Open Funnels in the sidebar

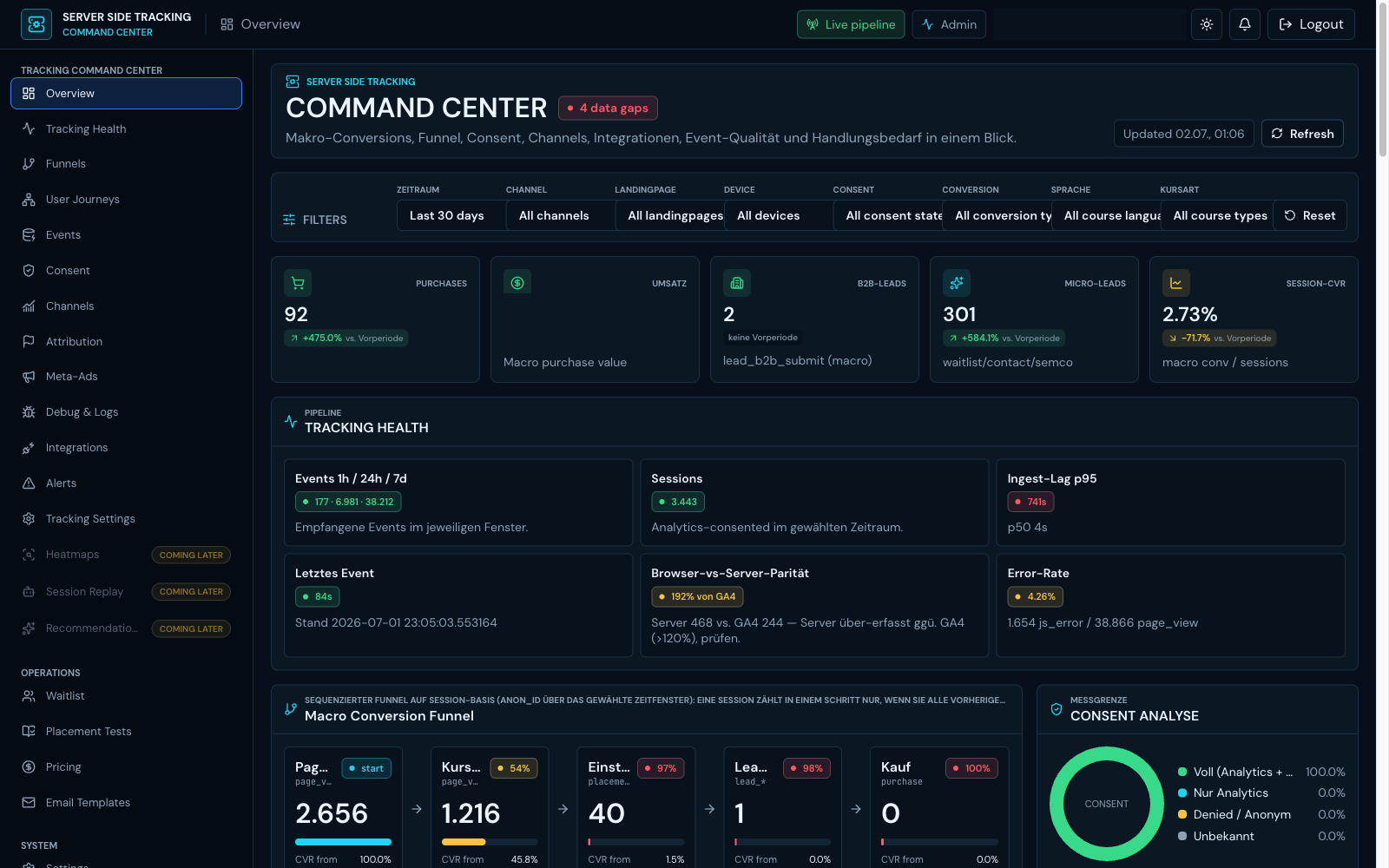tap(126, 164)
